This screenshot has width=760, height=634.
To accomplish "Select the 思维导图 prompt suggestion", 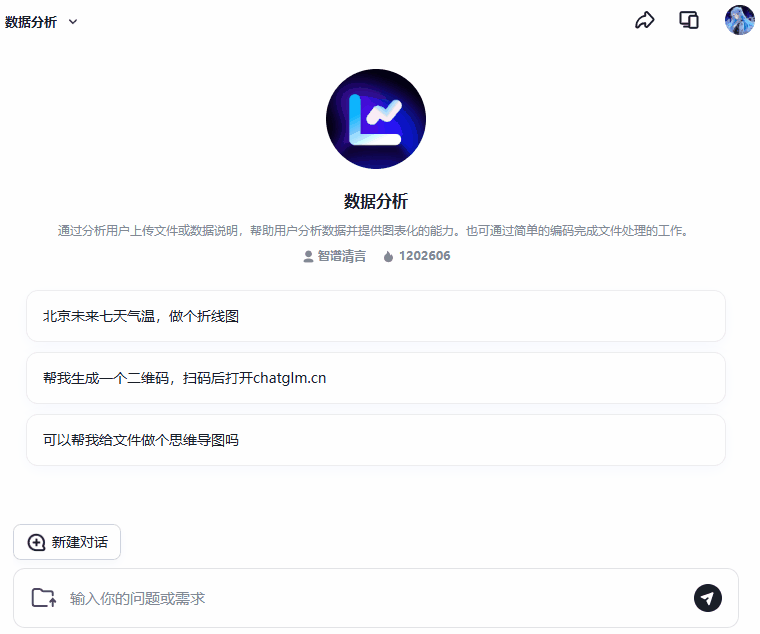I will click(x=376, y=440).
